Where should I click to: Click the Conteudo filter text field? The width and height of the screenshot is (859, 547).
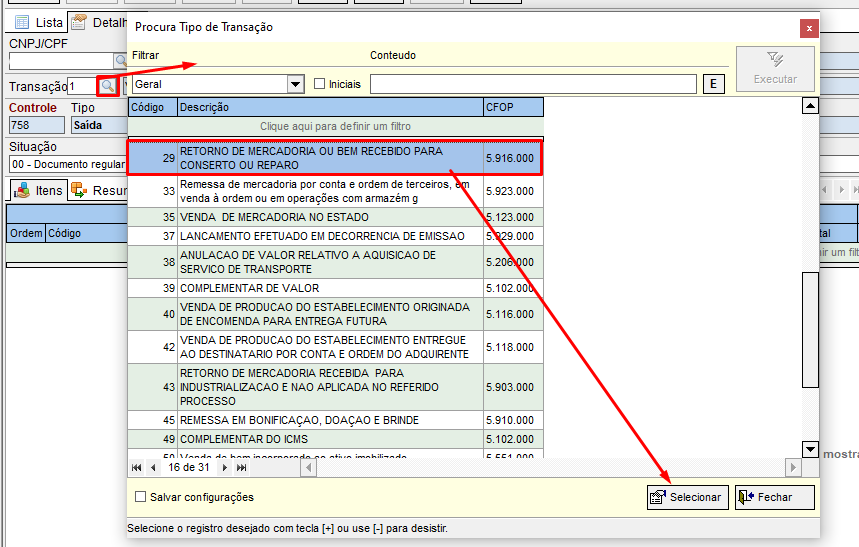click(x=532, y=84)
